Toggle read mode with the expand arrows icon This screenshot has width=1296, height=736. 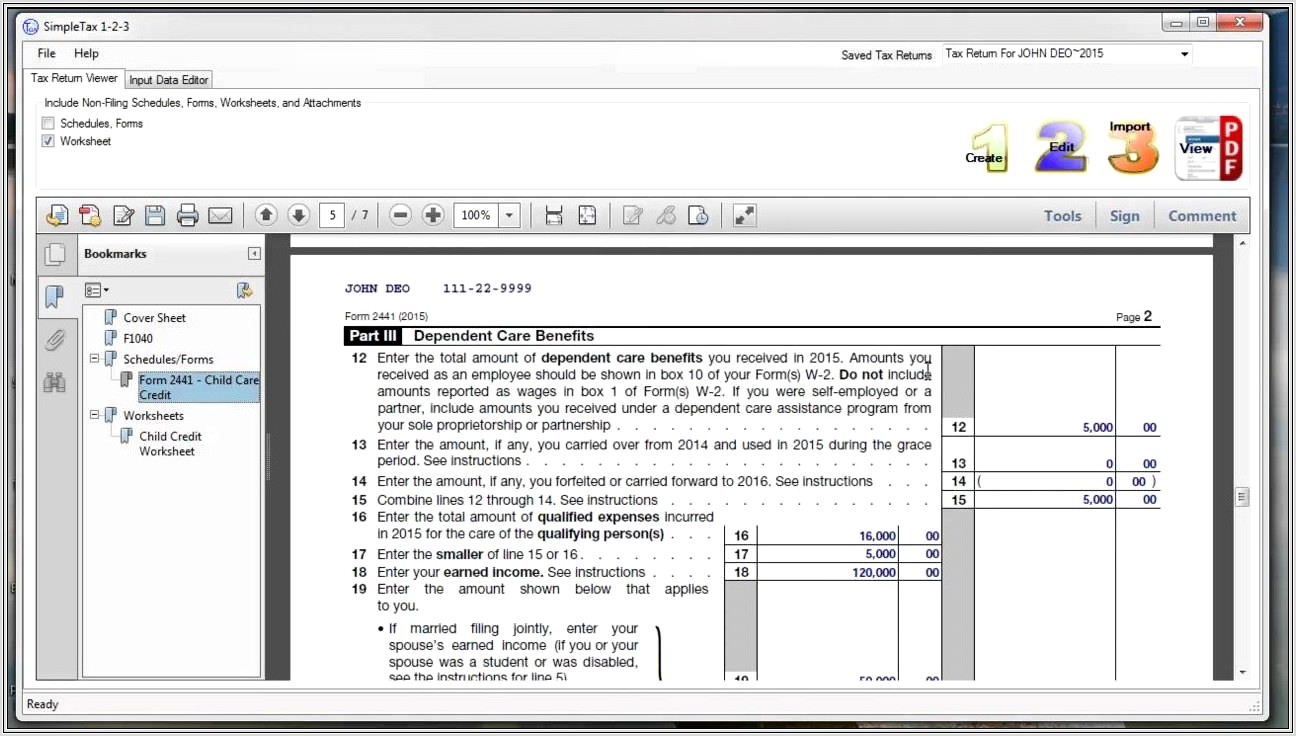pyautogui.click(x=744, y=215)
